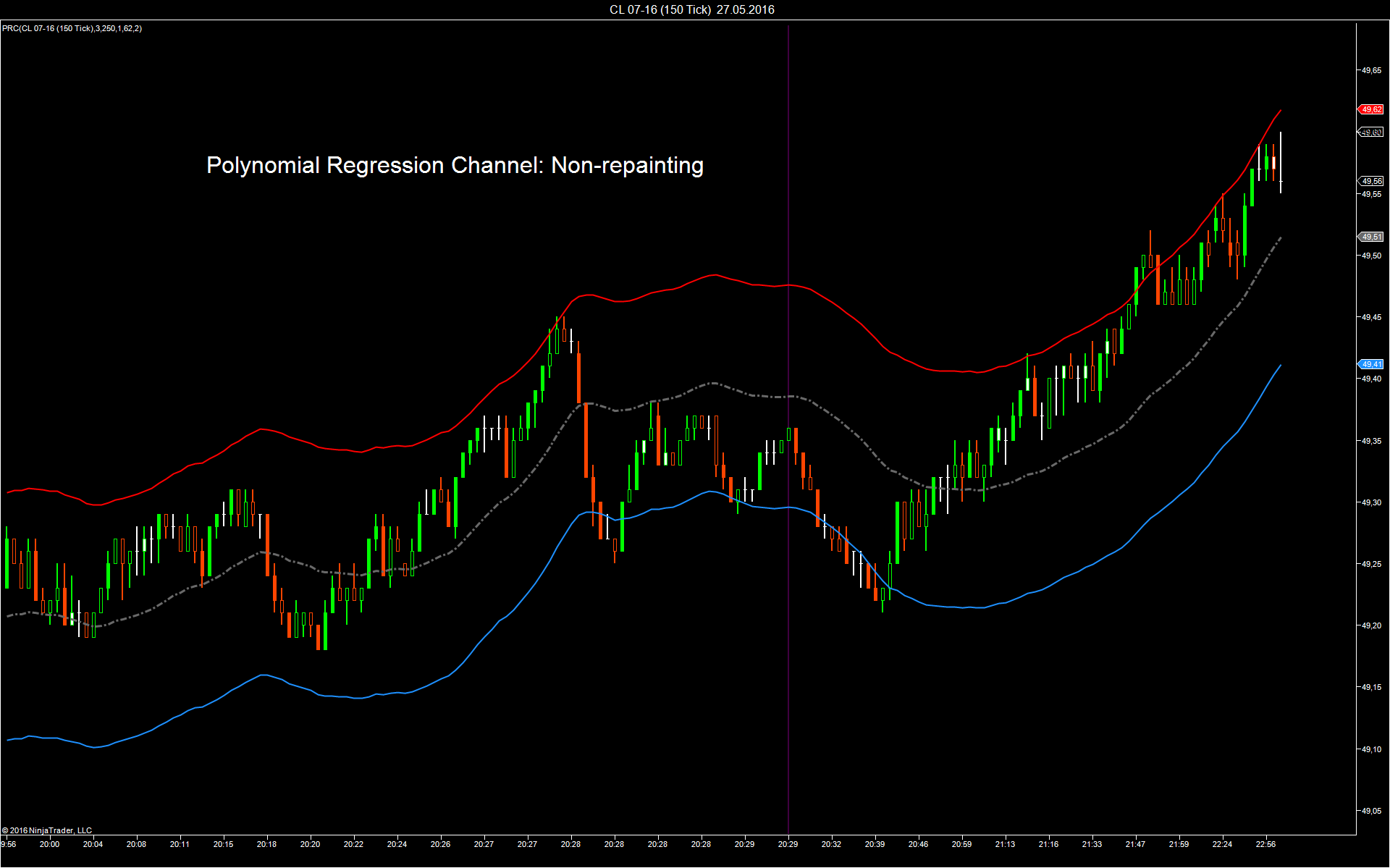Click the 20:00 time axis label

click(x=49, y=844)
